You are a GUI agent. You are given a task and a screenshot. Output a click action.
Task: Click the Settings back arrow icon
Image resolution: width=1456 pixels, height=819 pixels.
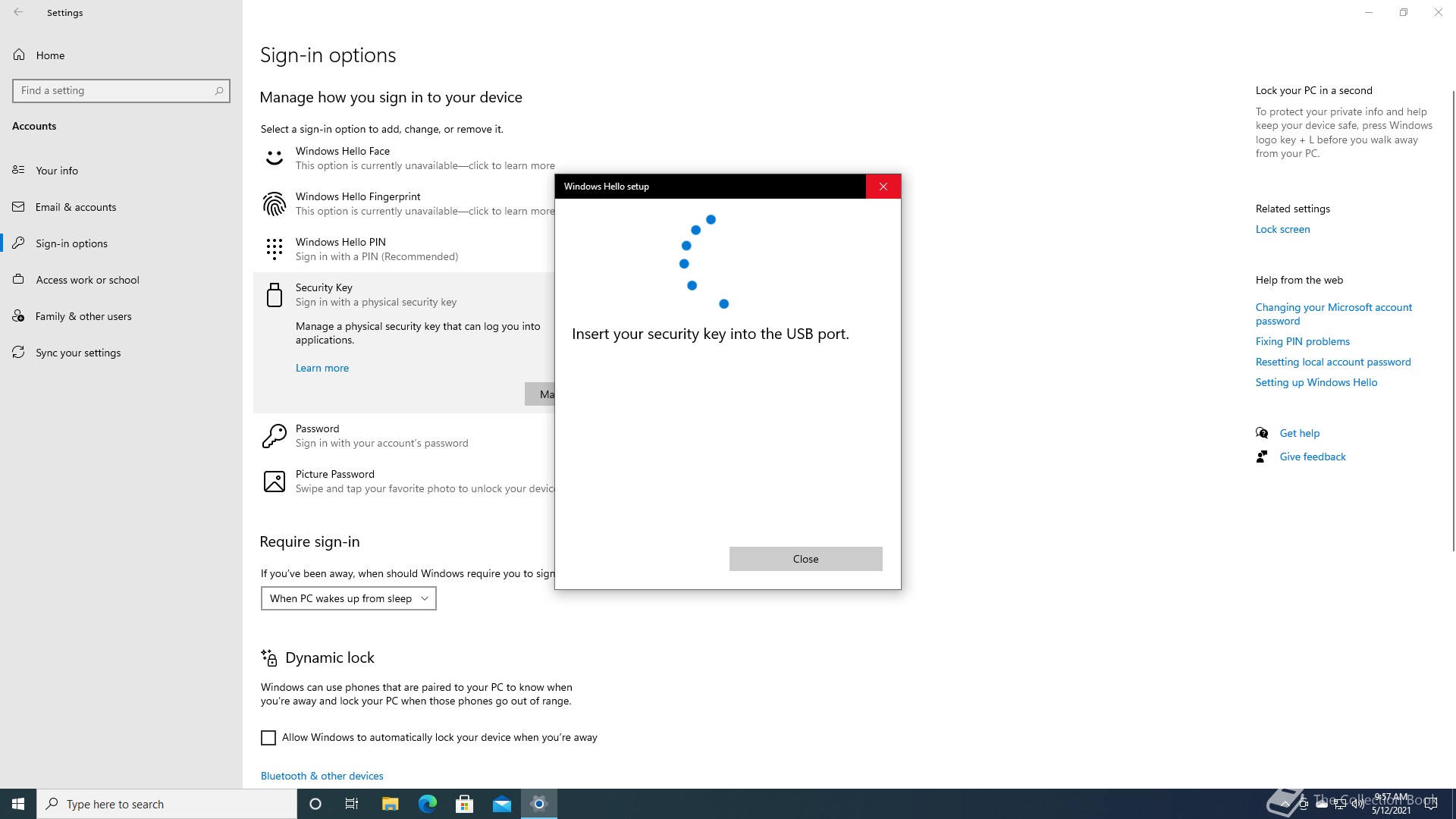18,12
